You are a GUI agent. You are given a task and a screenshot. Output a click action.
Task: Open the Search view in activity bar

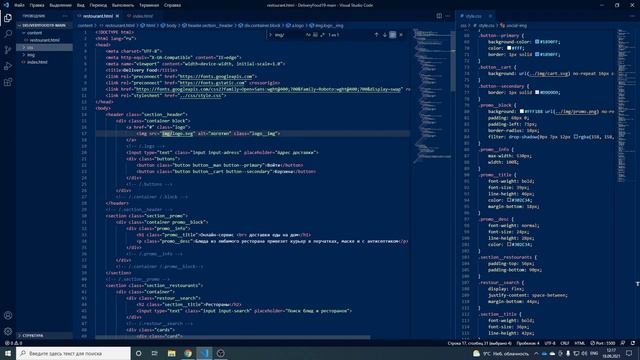pos(8,34)
